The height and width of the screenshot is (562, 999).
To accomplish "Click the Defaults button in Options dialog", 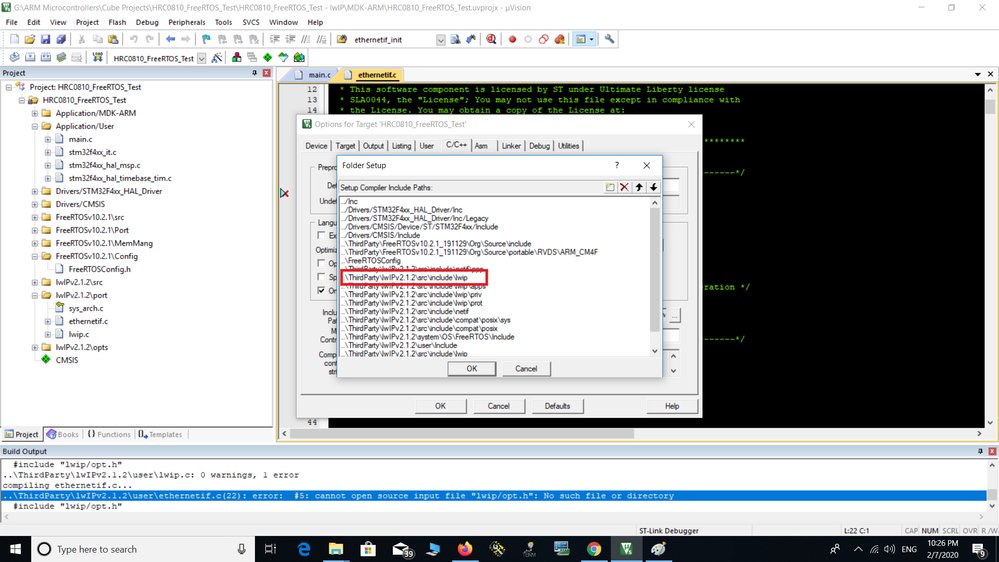I will click(x=557, y=406).
